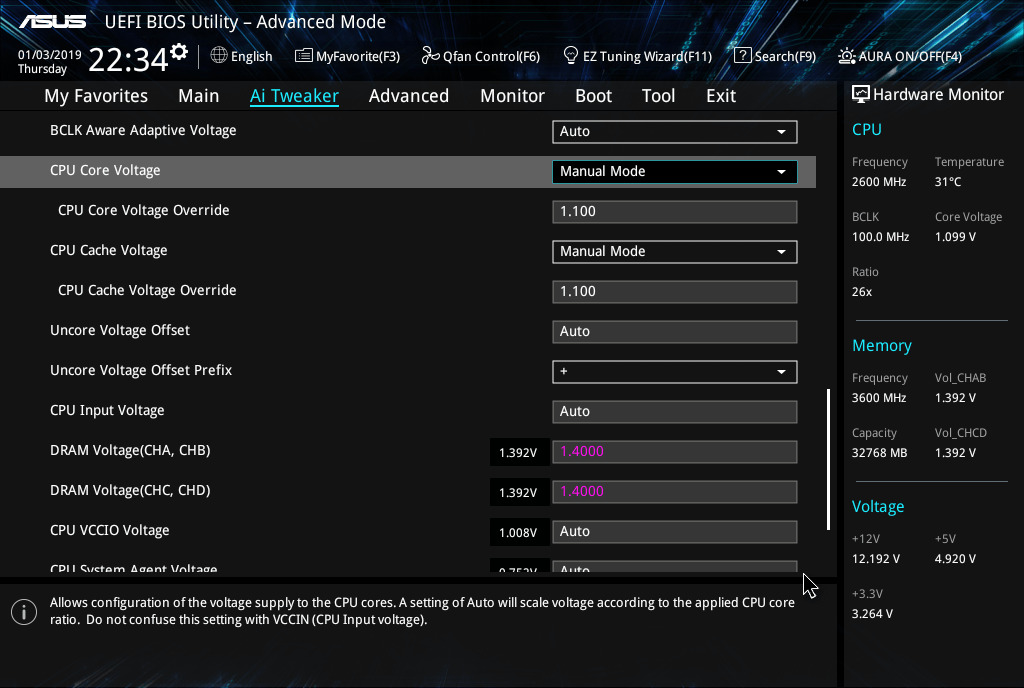
Task: Click 1.008V reading beside CPU VCCIO
Action: [519, 532]
